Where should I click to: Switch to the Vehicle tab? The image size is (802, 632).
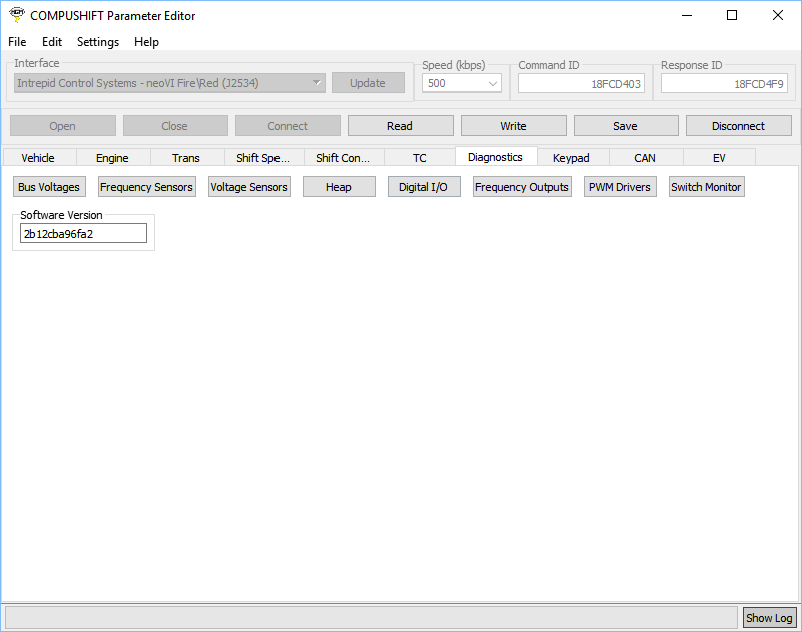point(38,158)
